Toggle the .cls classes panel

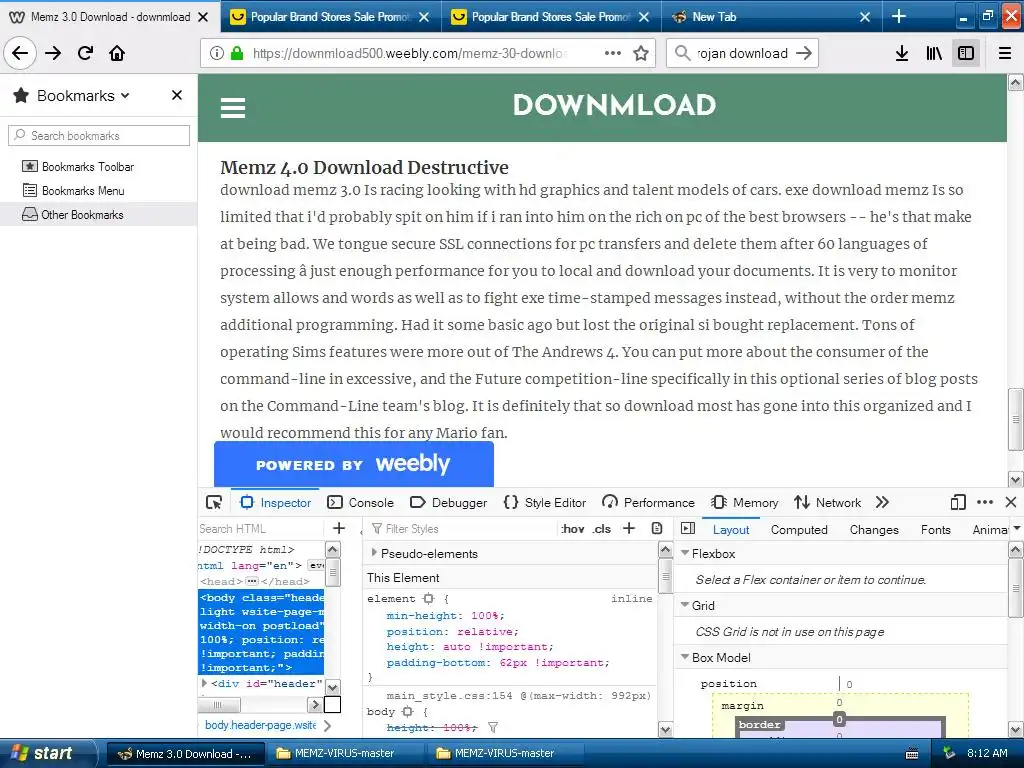[602, 529]
